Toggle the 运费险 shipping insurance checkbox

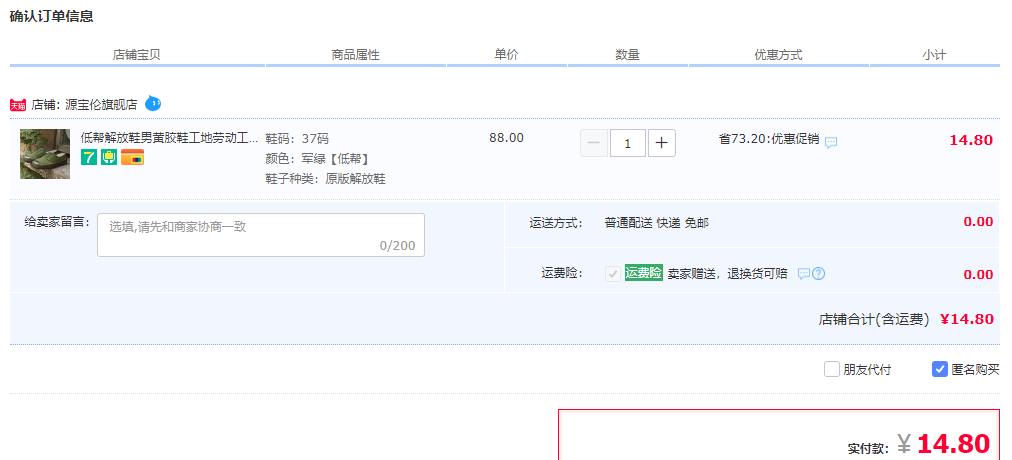point(612,274)
